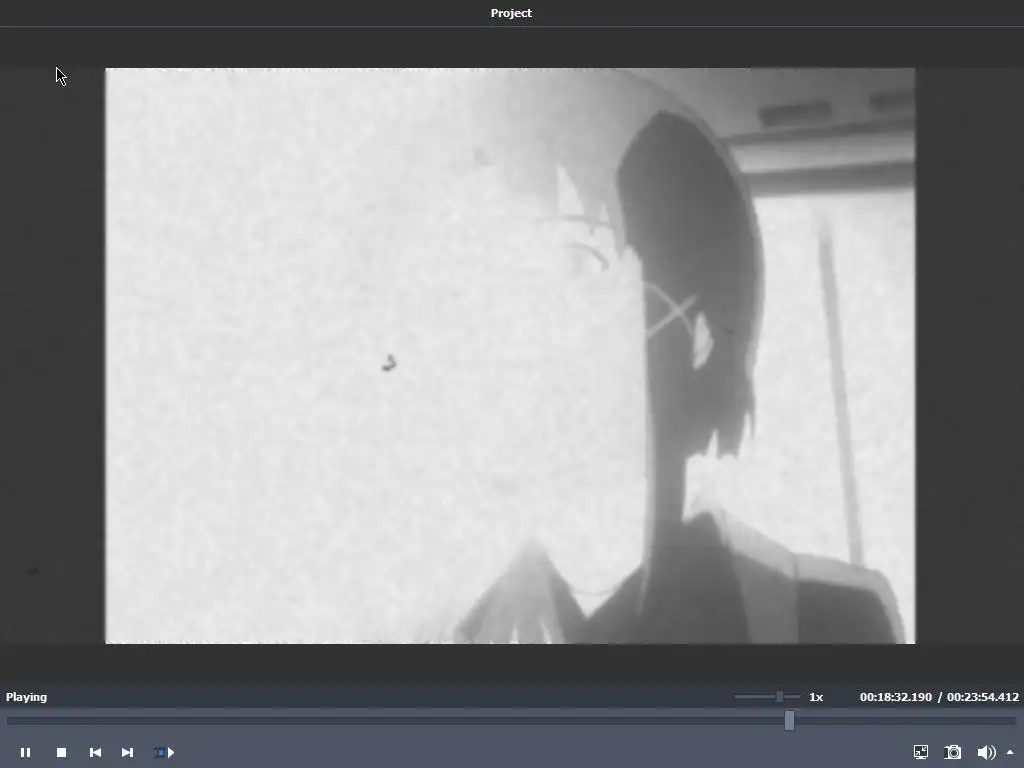1024x768 pixels.
Task: Click the total duration 00:23:54.412
Action: tap(983, 697)
